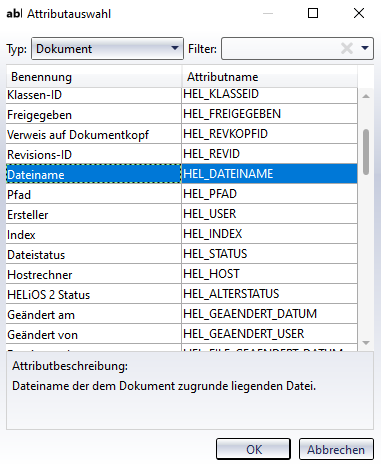The image size is (381, 464).
Task: Select the Geändert am row
Action: (x=182, y=314)
